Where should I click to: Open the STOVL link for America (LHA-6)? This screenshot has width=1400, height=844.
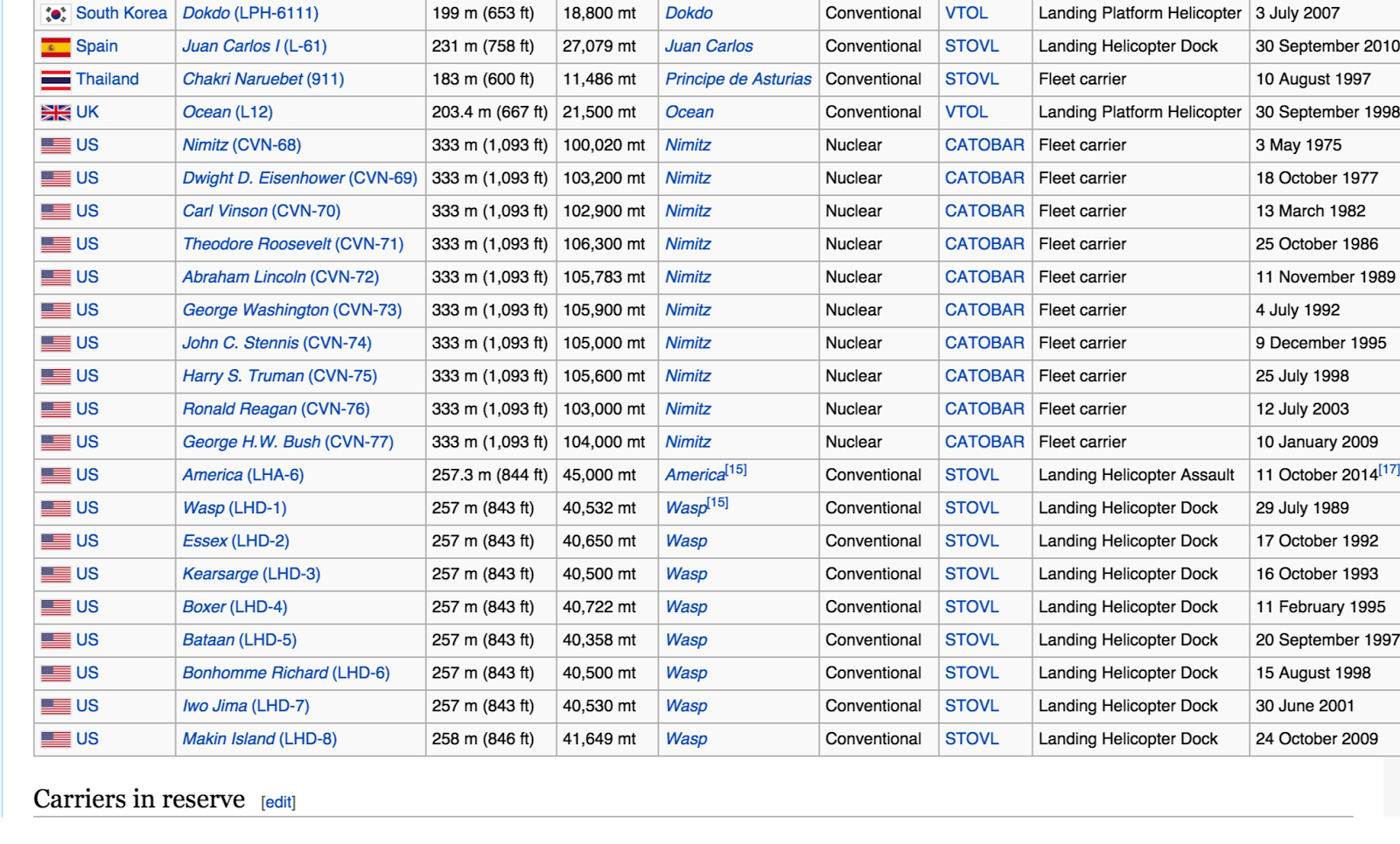(x=971, y=475)
